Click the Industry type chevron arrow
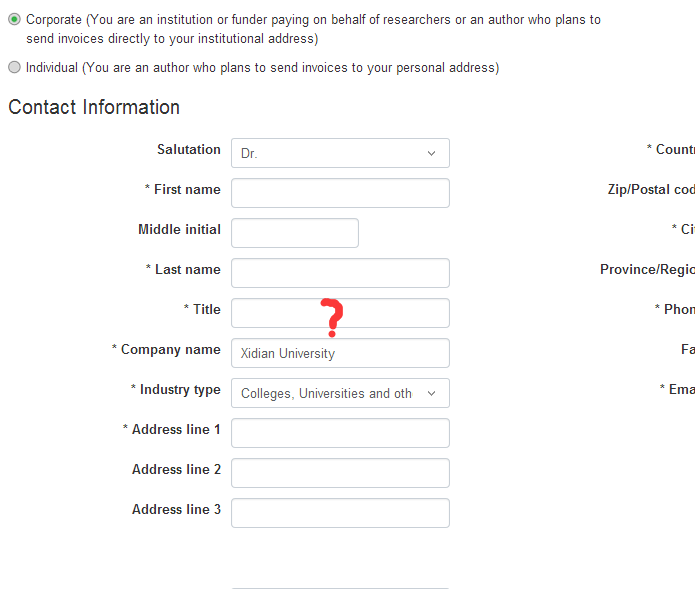This screenshot has width=695, height=589. click(432, 393)
